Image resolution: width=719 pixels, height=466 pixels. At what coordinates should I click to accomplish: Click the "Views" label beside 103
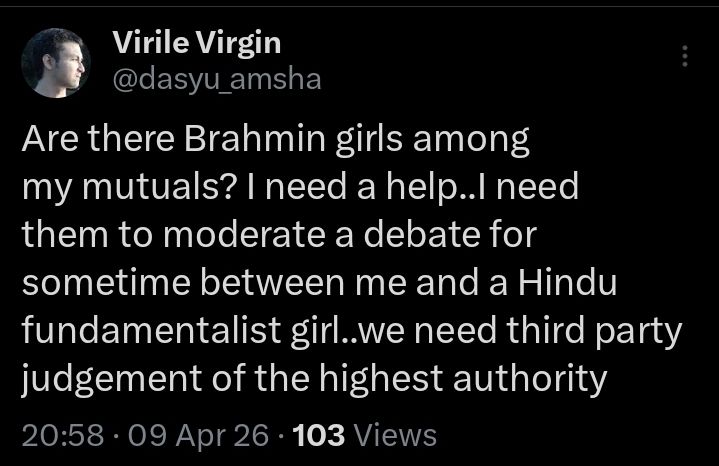point(395,435)
